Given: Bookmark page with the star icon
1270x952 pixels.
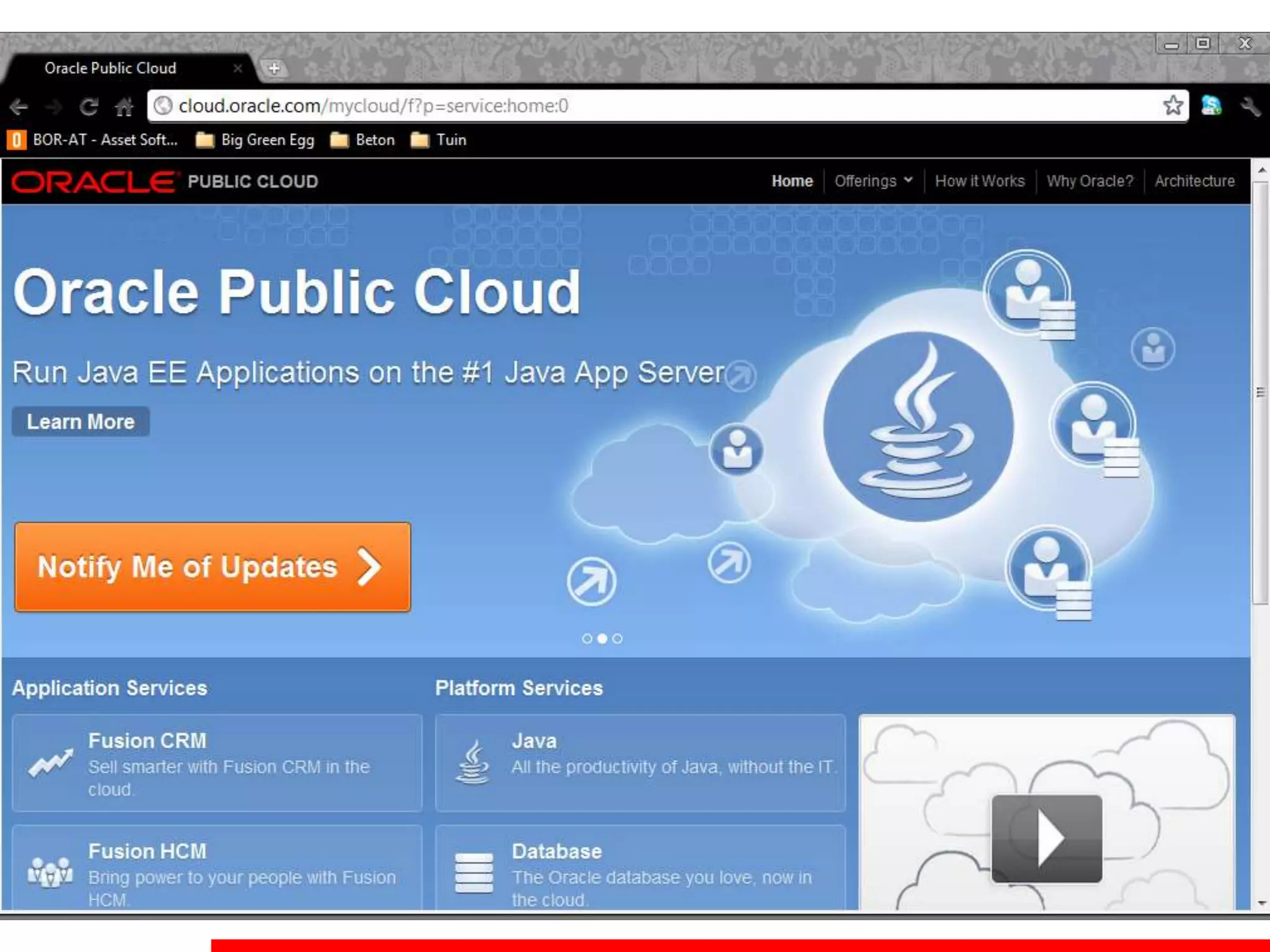Looking at the screenshot, I should click(x=1173, y=106).
